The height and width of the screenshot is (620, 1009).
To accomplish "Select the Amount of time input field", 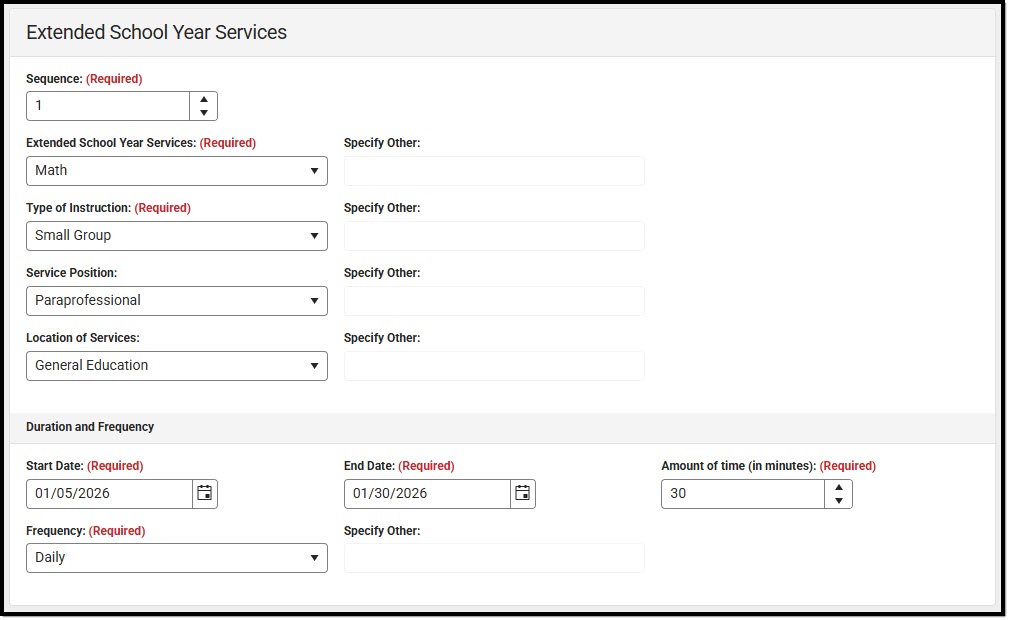I will [x=742, y=493].
